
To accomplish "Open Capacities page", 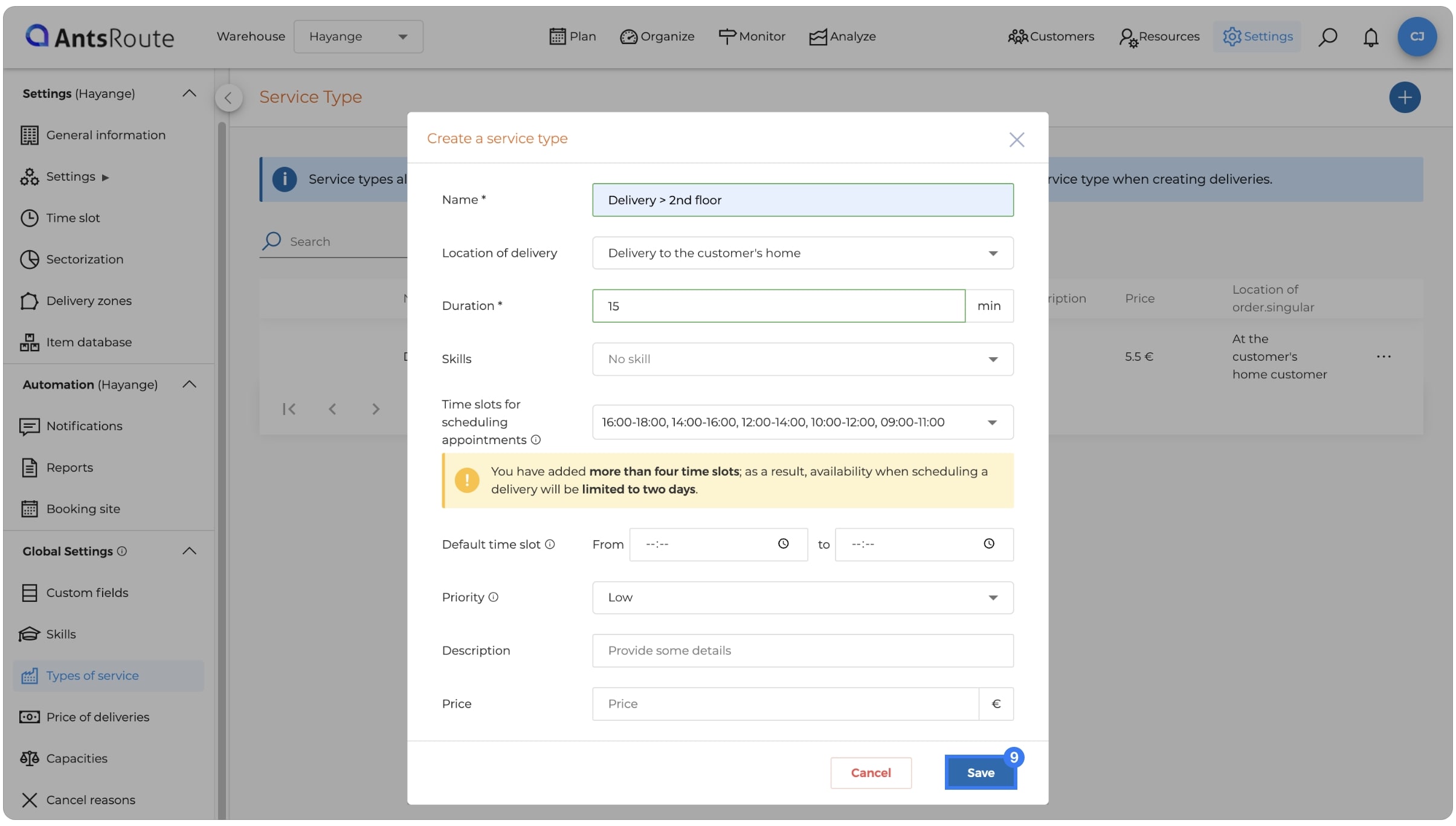I will pos(63,758).
